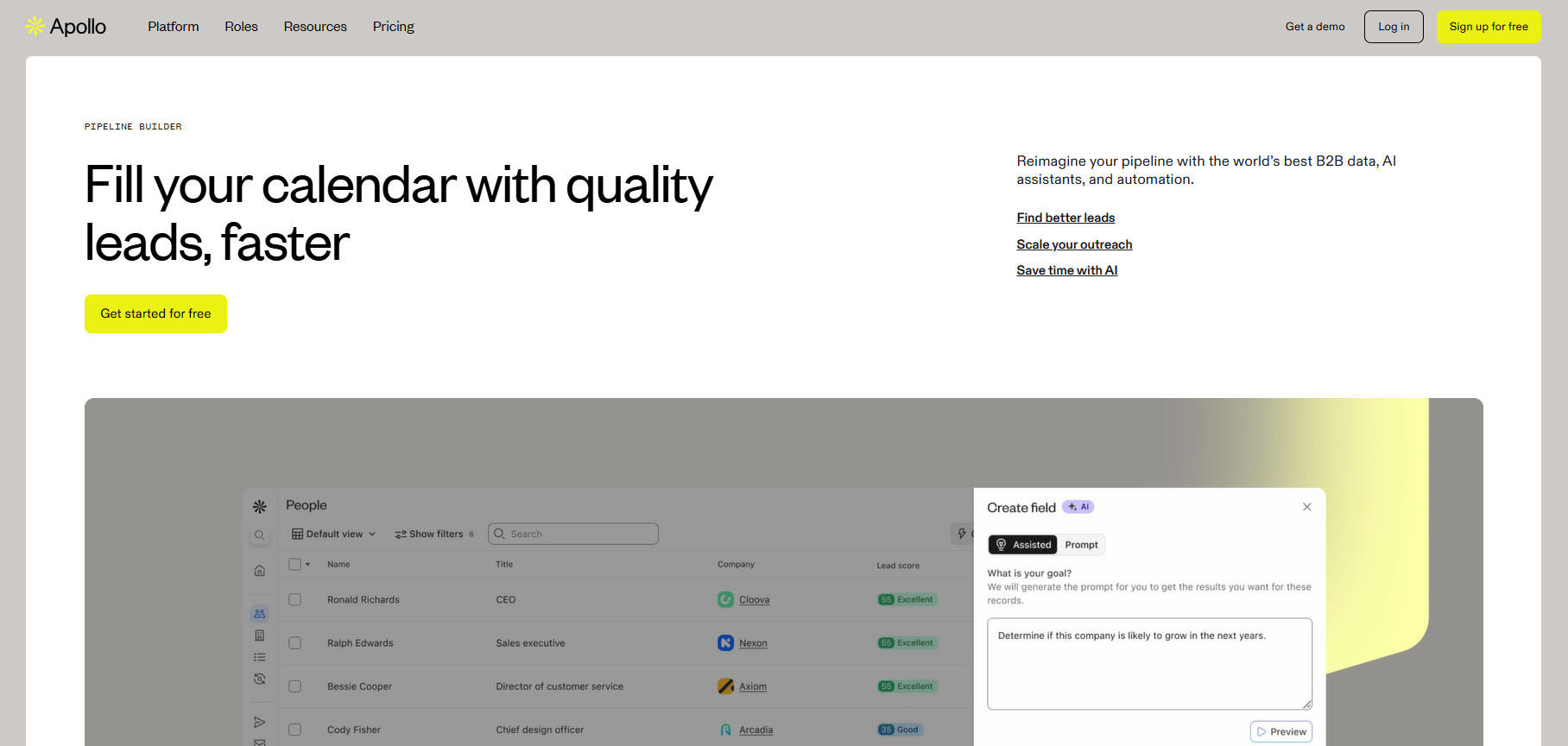Click the Lists icon in sidebar
1568x746 pixels.
(259, 657)
